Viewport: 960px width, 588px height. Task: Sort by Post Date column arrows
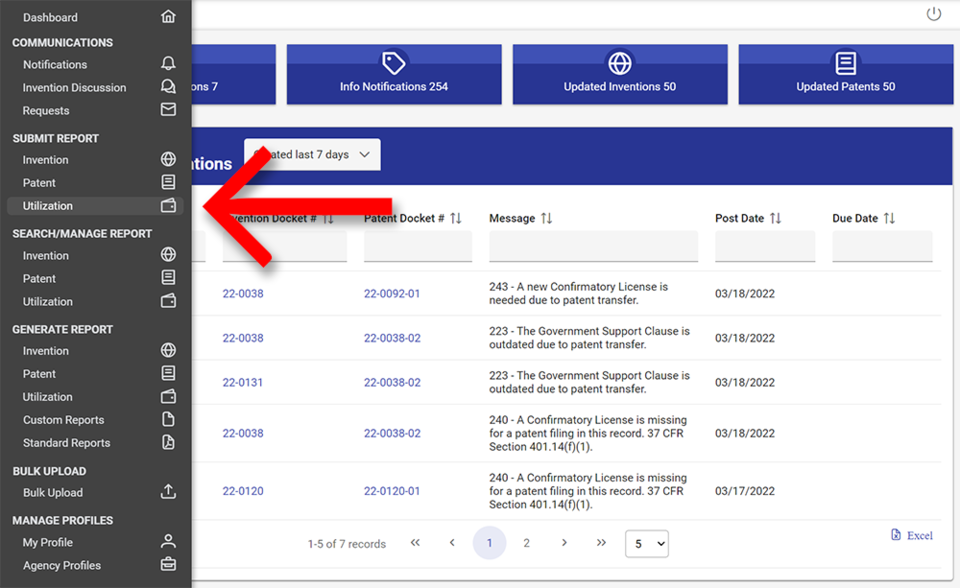point(775,218)
